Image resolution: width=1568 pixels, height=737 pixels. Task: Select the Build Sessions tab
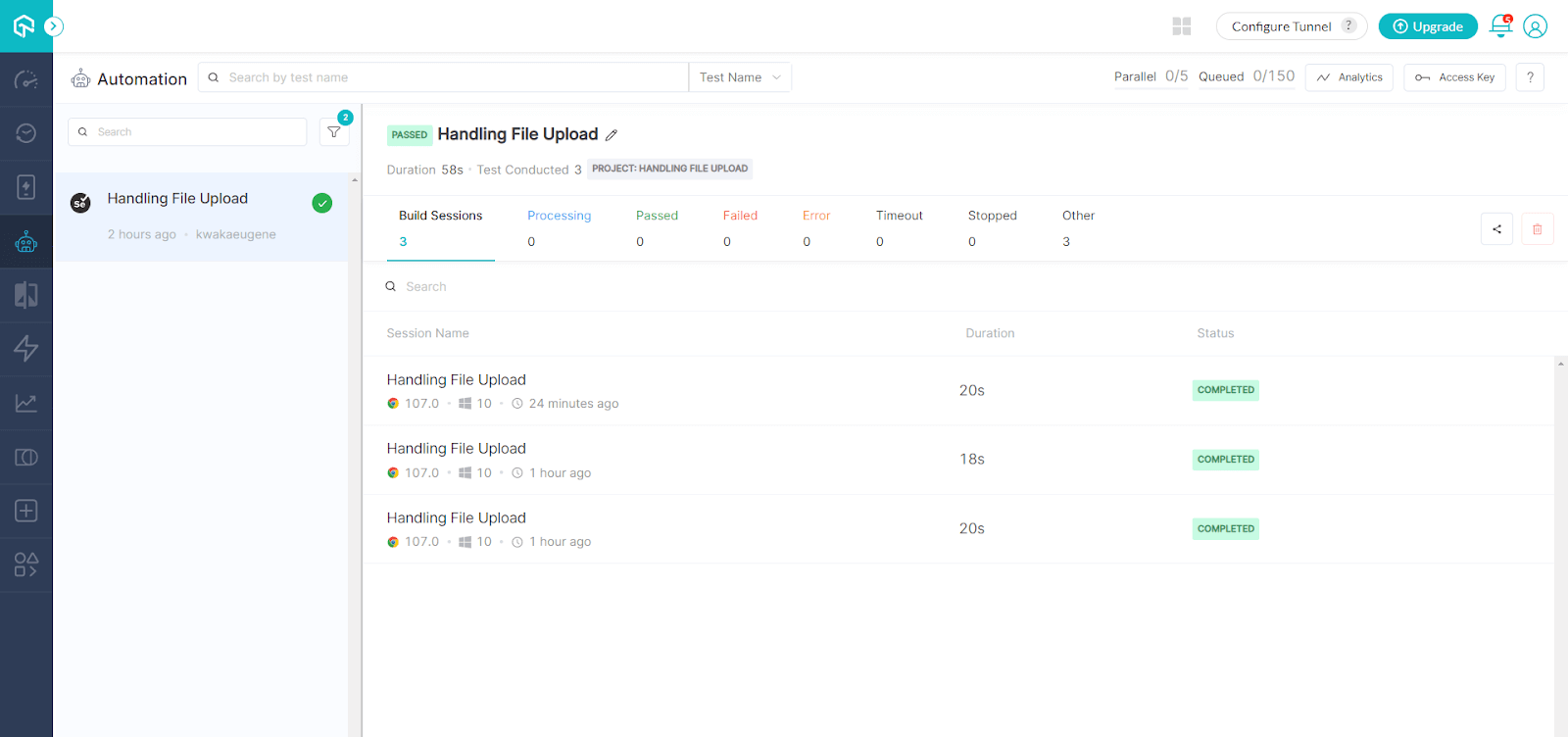pyautogui.click(x=441, y=228)
